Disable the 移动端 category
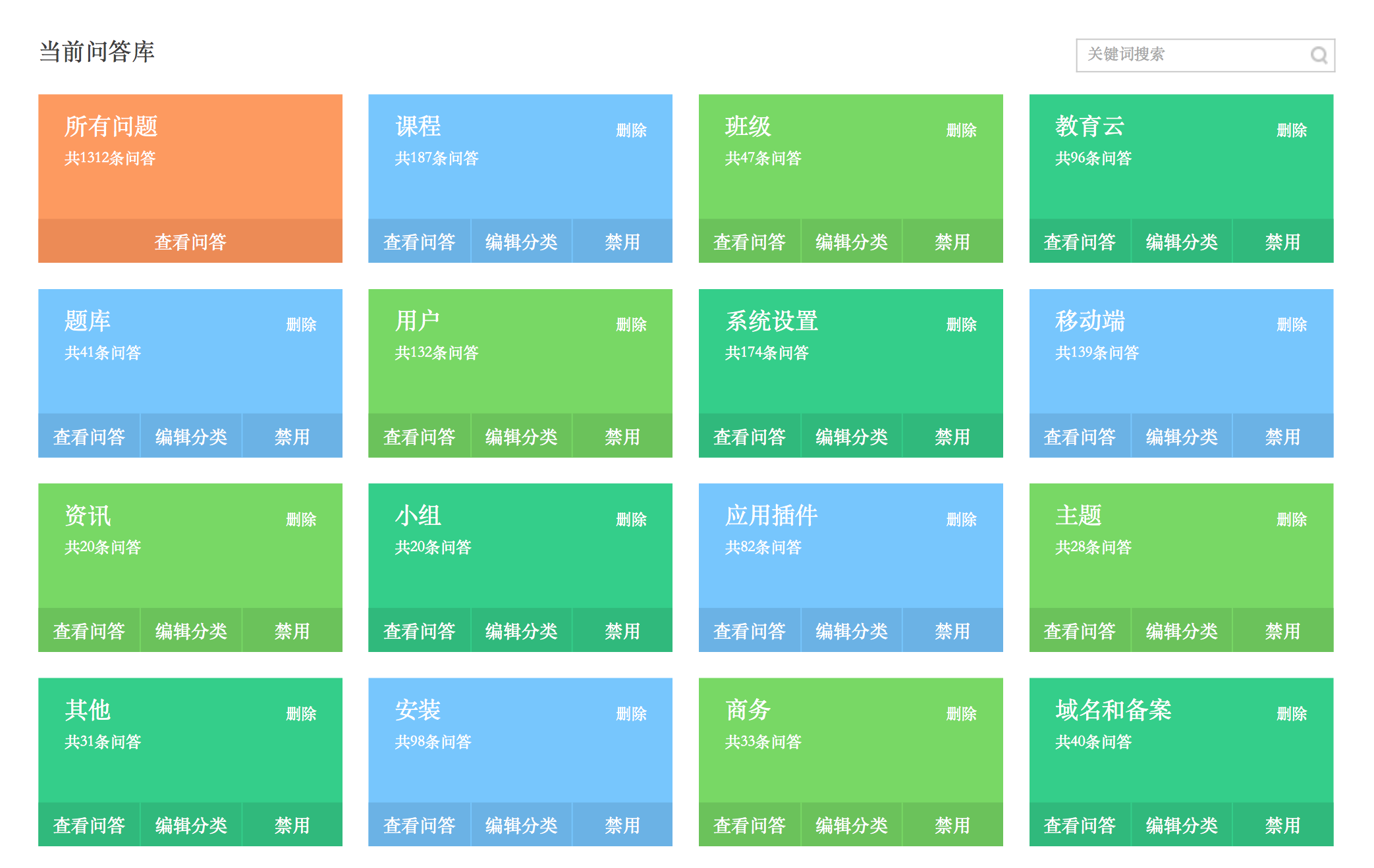The width and height of the screenshot is (1374, 868). (x=1282, y=437)
